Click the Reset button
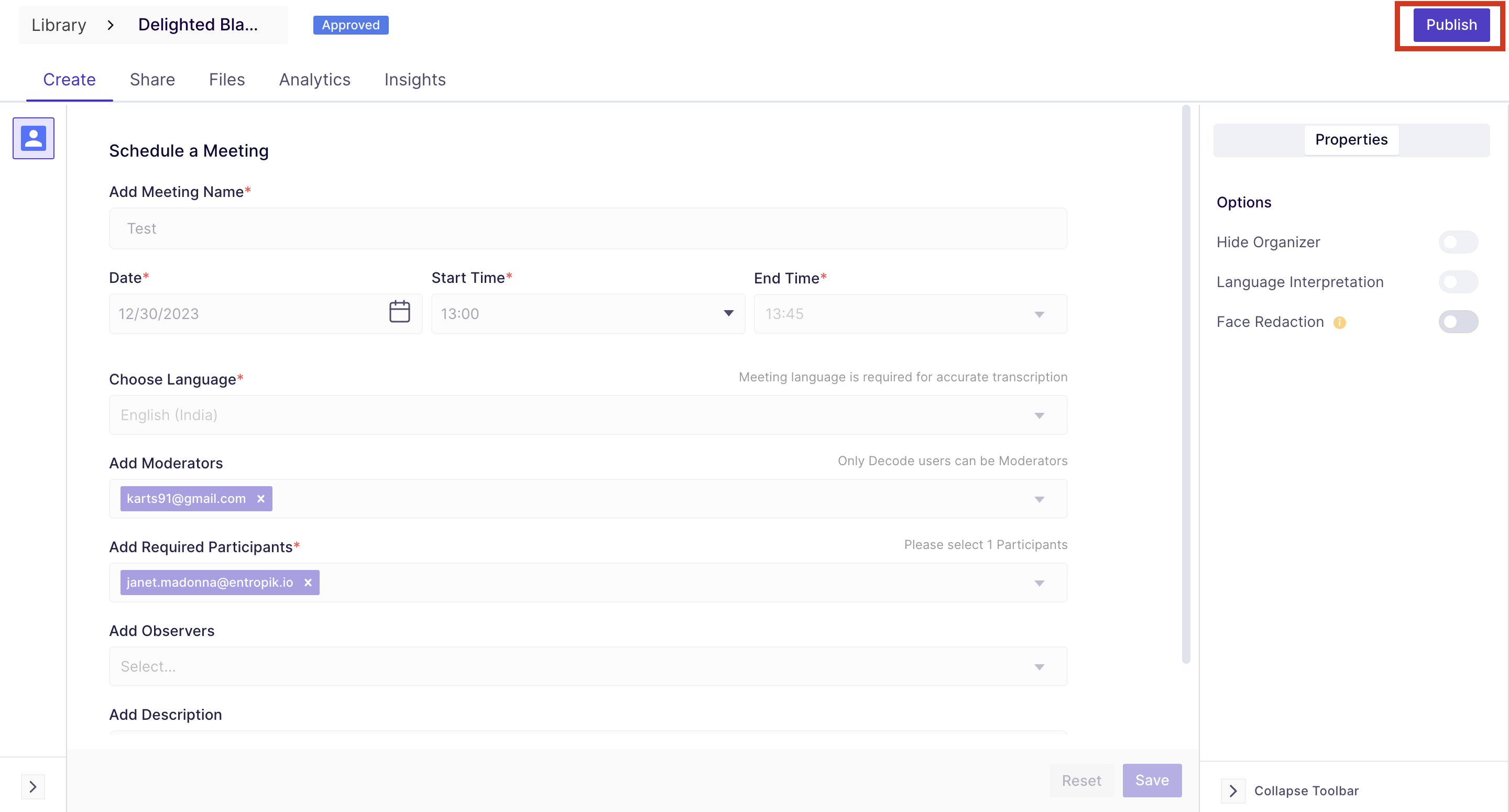This screenshot has height=812, width=1509. click(x=1081, y=781)
